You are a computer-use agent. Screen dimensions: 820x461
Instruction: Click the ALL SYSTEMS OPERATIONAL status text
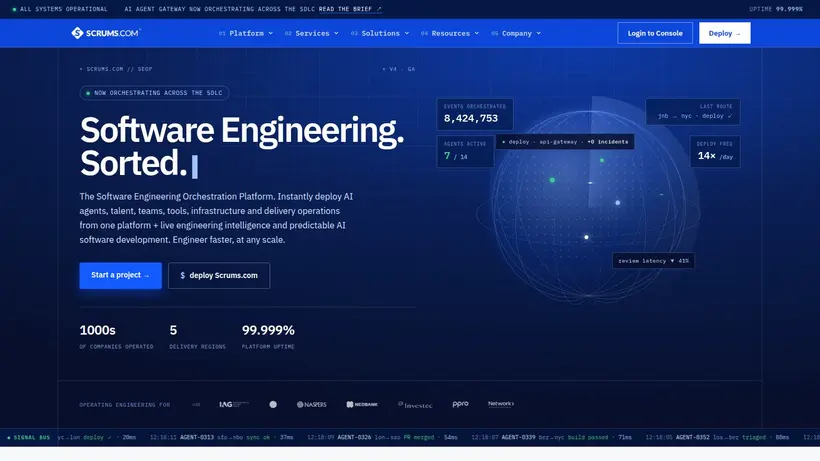click(x=60, y=9)
